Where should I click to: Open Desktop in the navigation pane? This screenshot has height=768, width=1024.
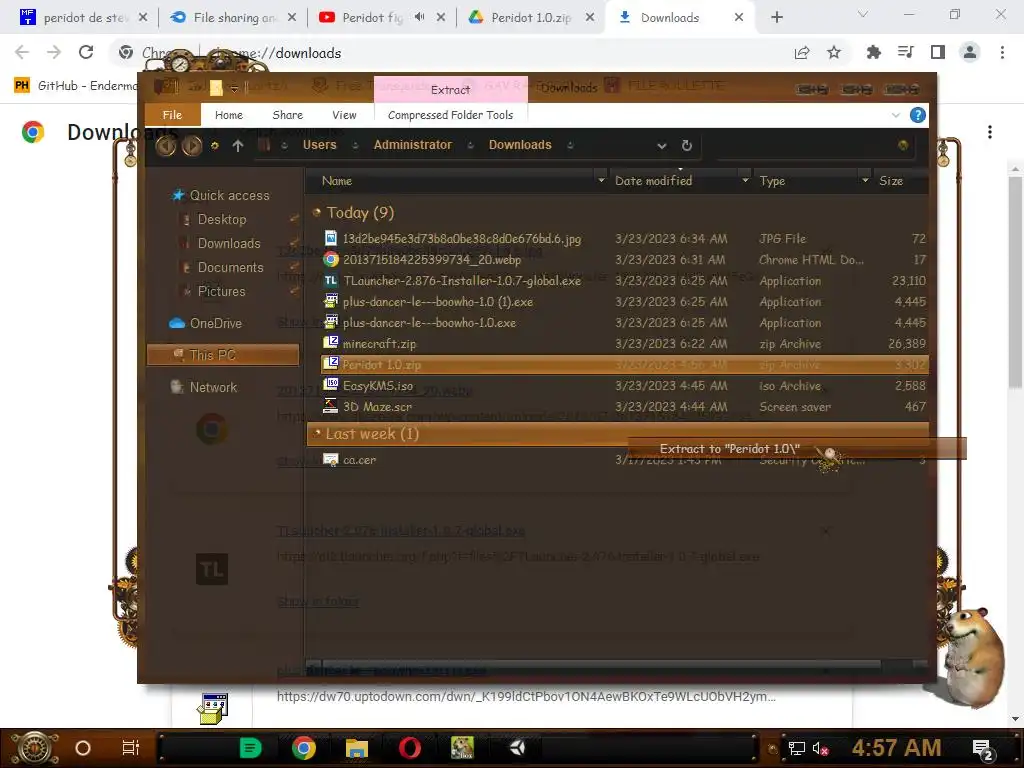click(222, 219)
